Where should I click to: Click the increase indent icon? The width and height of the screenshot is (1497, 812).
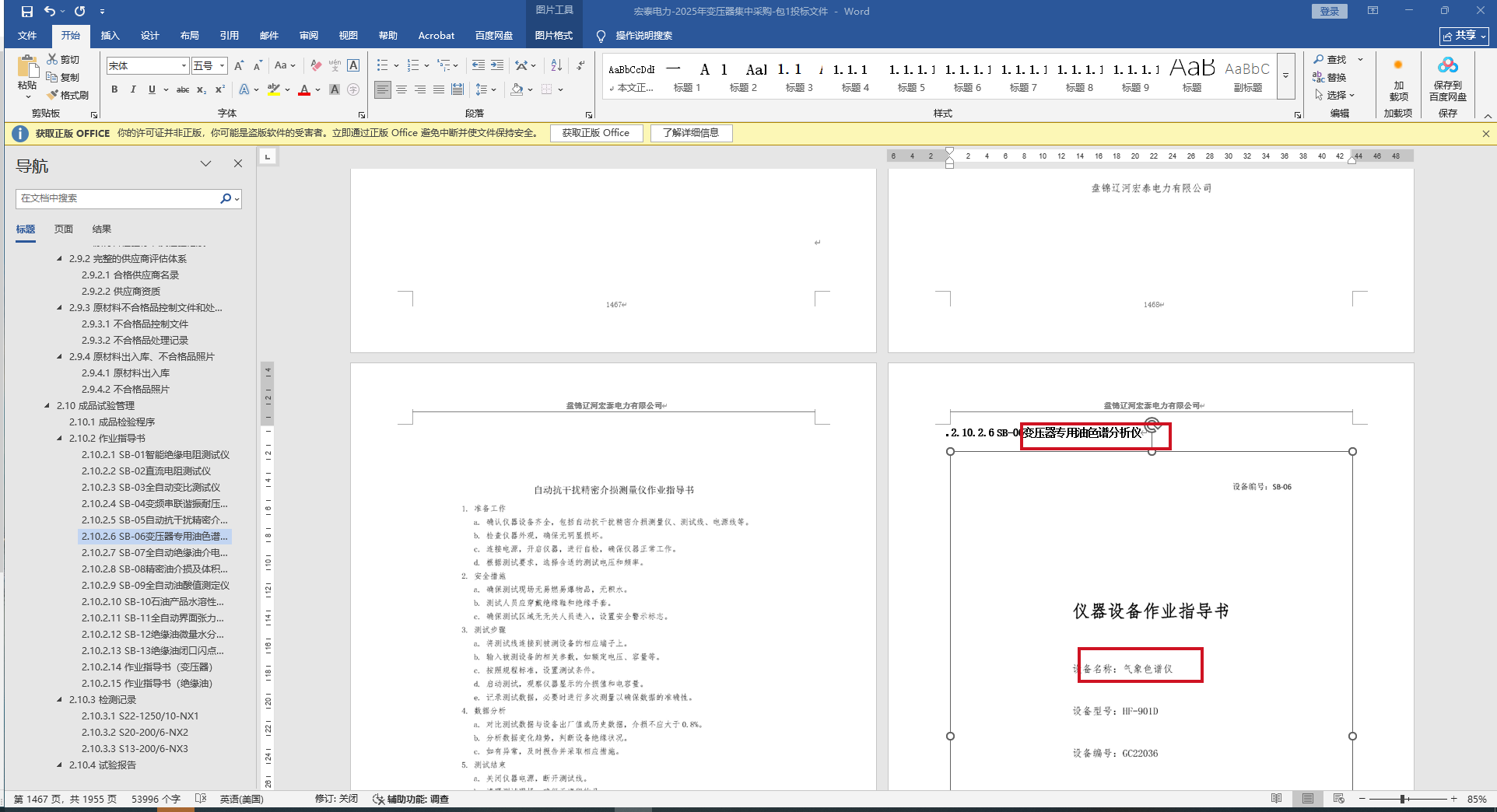497,65
